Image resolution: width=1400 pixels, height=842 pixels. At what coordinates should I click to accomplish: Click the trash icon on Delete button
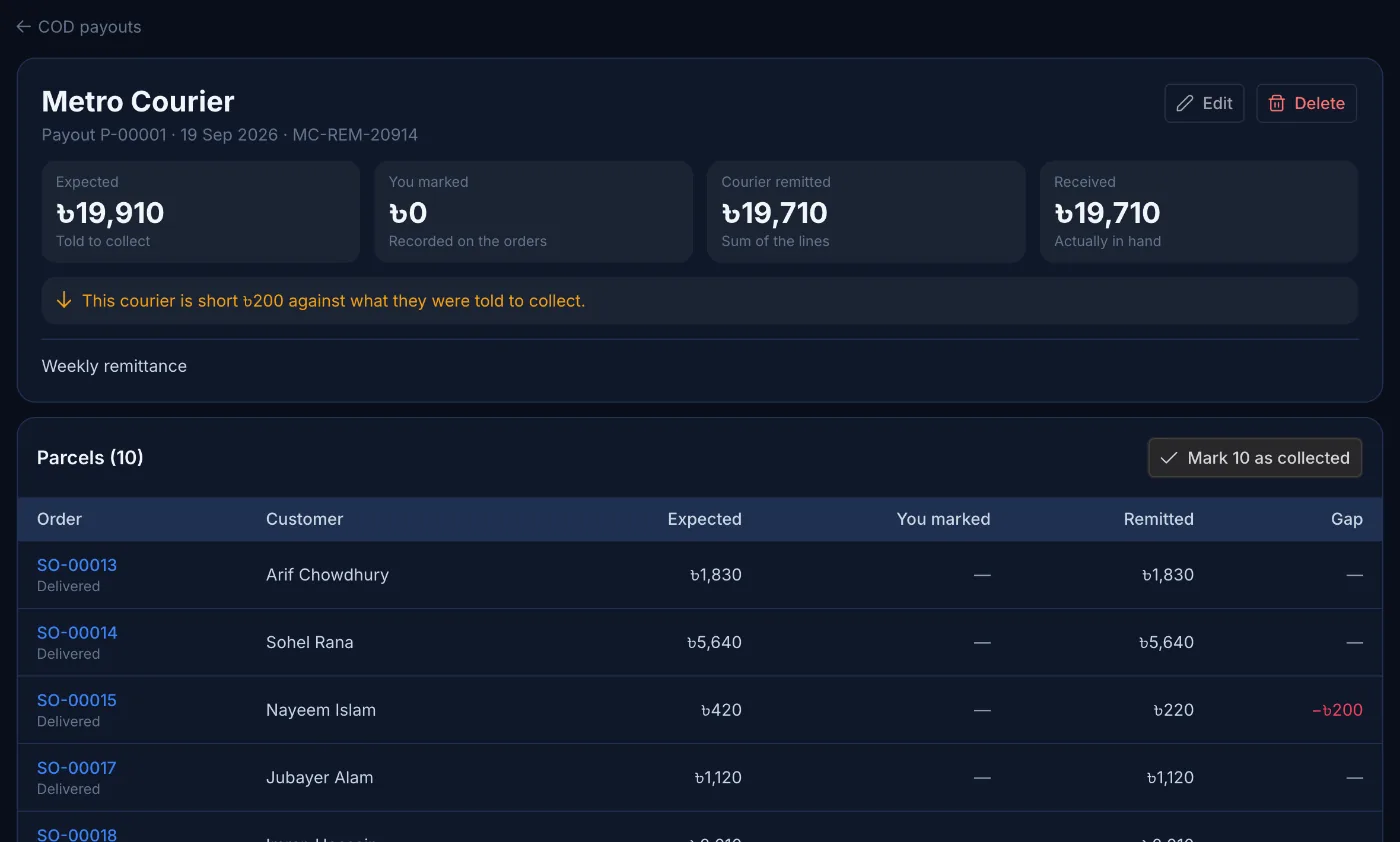pyautogui.click(x=1277, y=103)
